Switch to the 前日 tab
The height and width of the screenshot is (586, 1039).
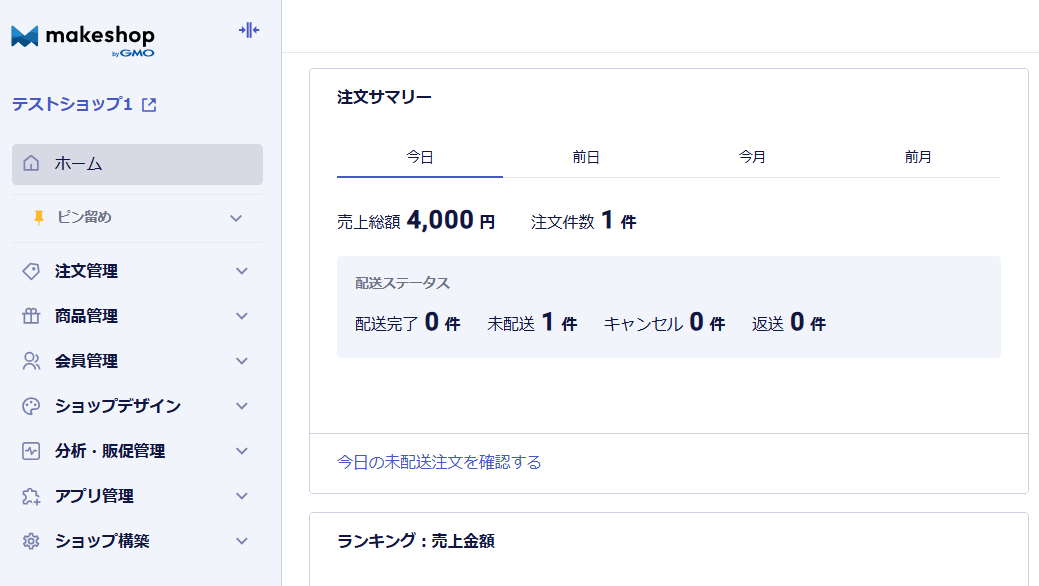click(x=586, y=158)
